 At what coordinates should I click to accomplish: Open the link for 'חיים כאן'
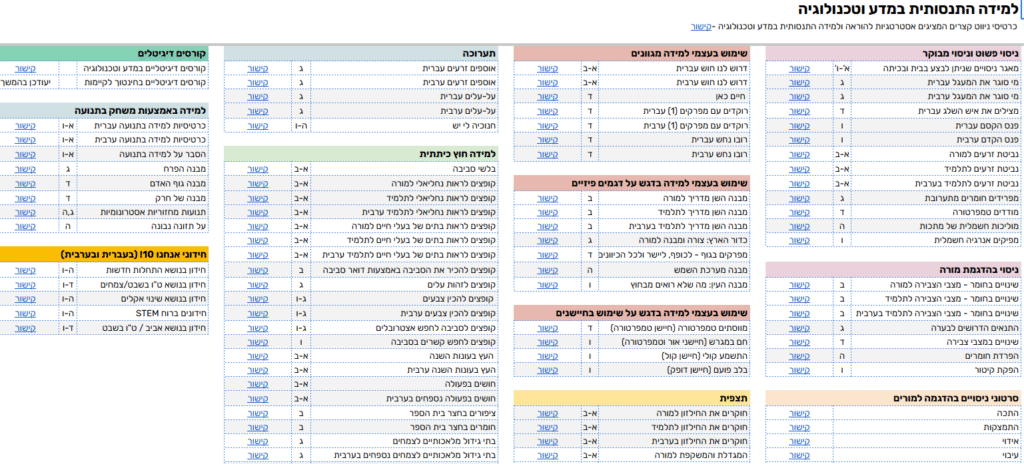tap(547, 97)
